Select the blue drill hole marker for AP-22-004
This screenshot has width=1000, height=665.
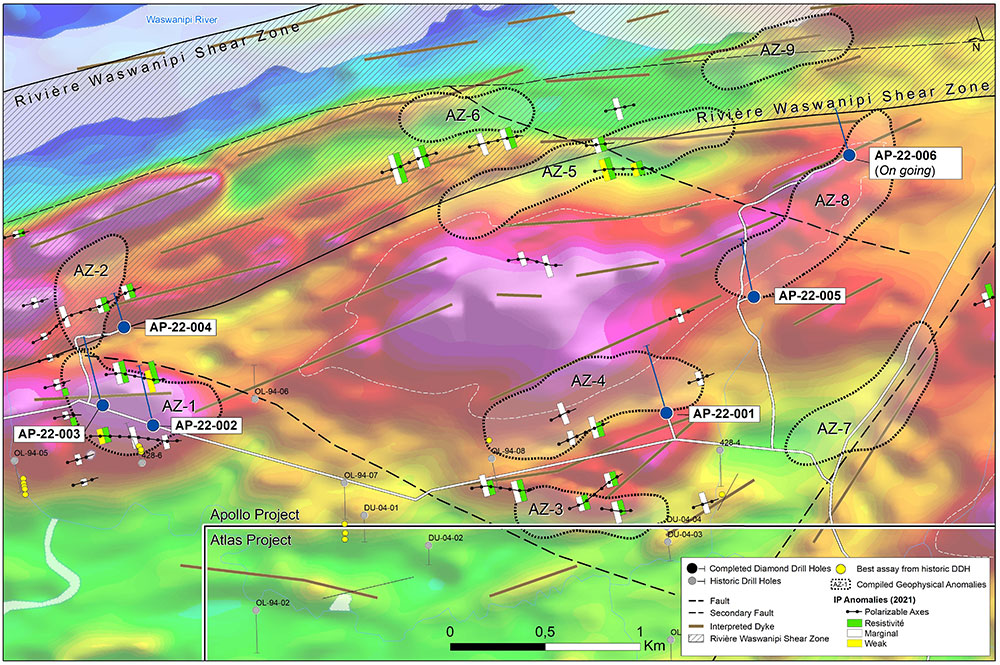[x=124, y=327]
